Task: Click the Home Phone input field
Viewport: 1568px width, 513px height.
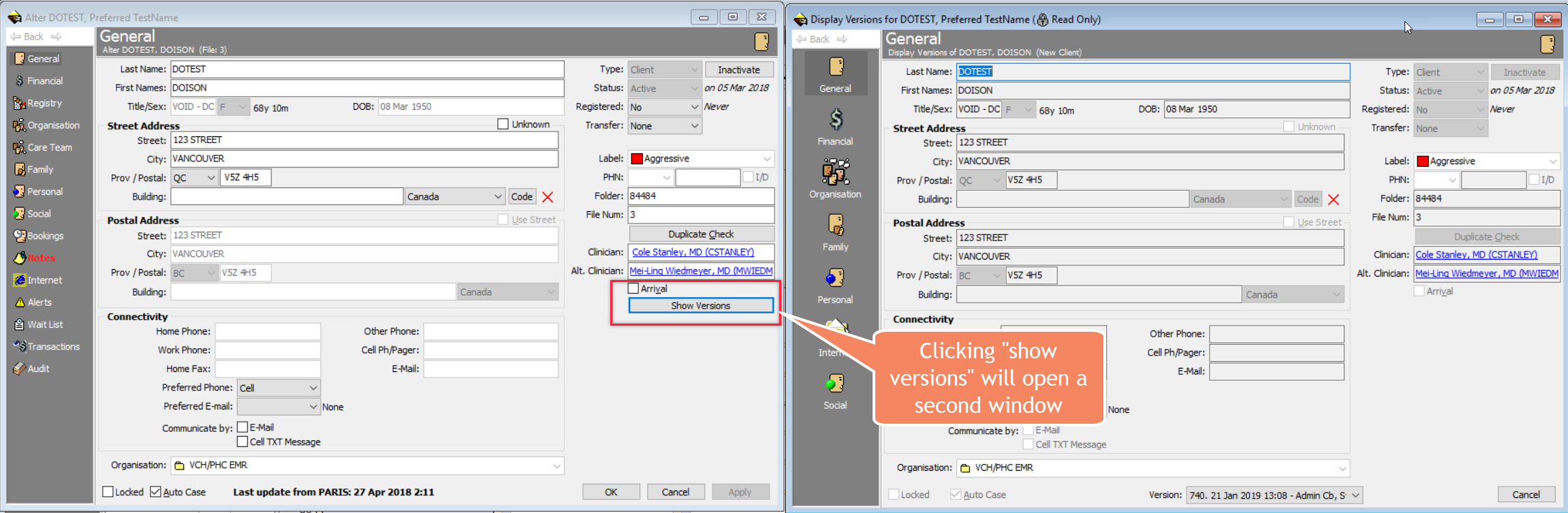Action: pyautogui.click(x=268, y=332)
